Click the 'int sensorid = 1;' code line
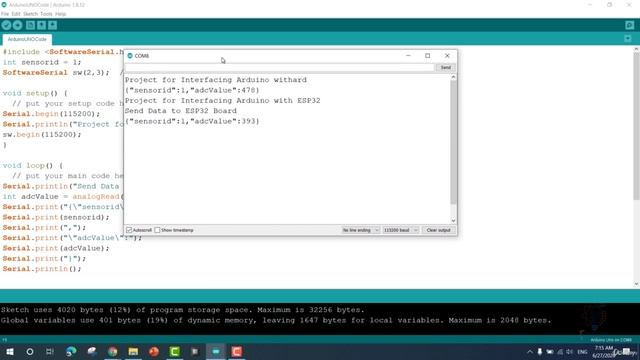Screen dimensions: 640x360 42,62
